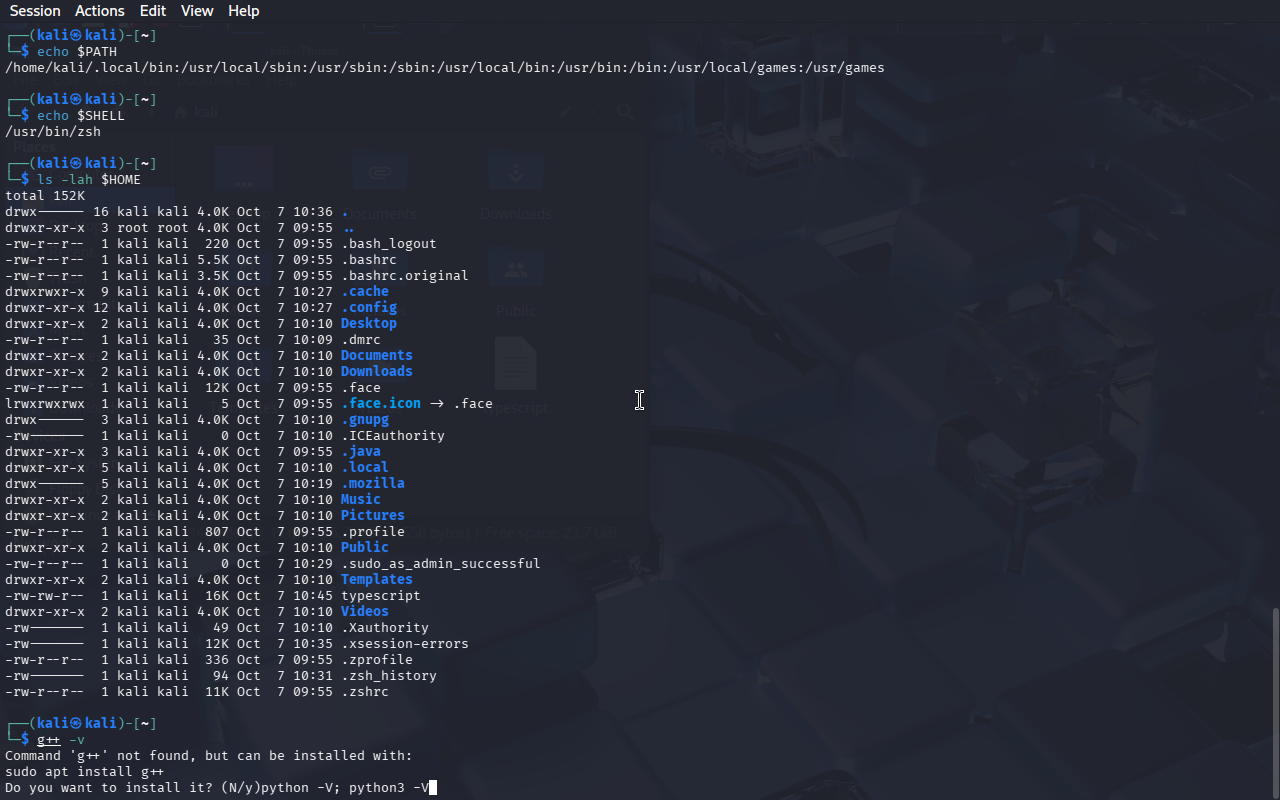The height and width of the screenshot is (800, 1280).
Task: Click the terminal vertical scrollbar thumb
Action: [1274, 700]
